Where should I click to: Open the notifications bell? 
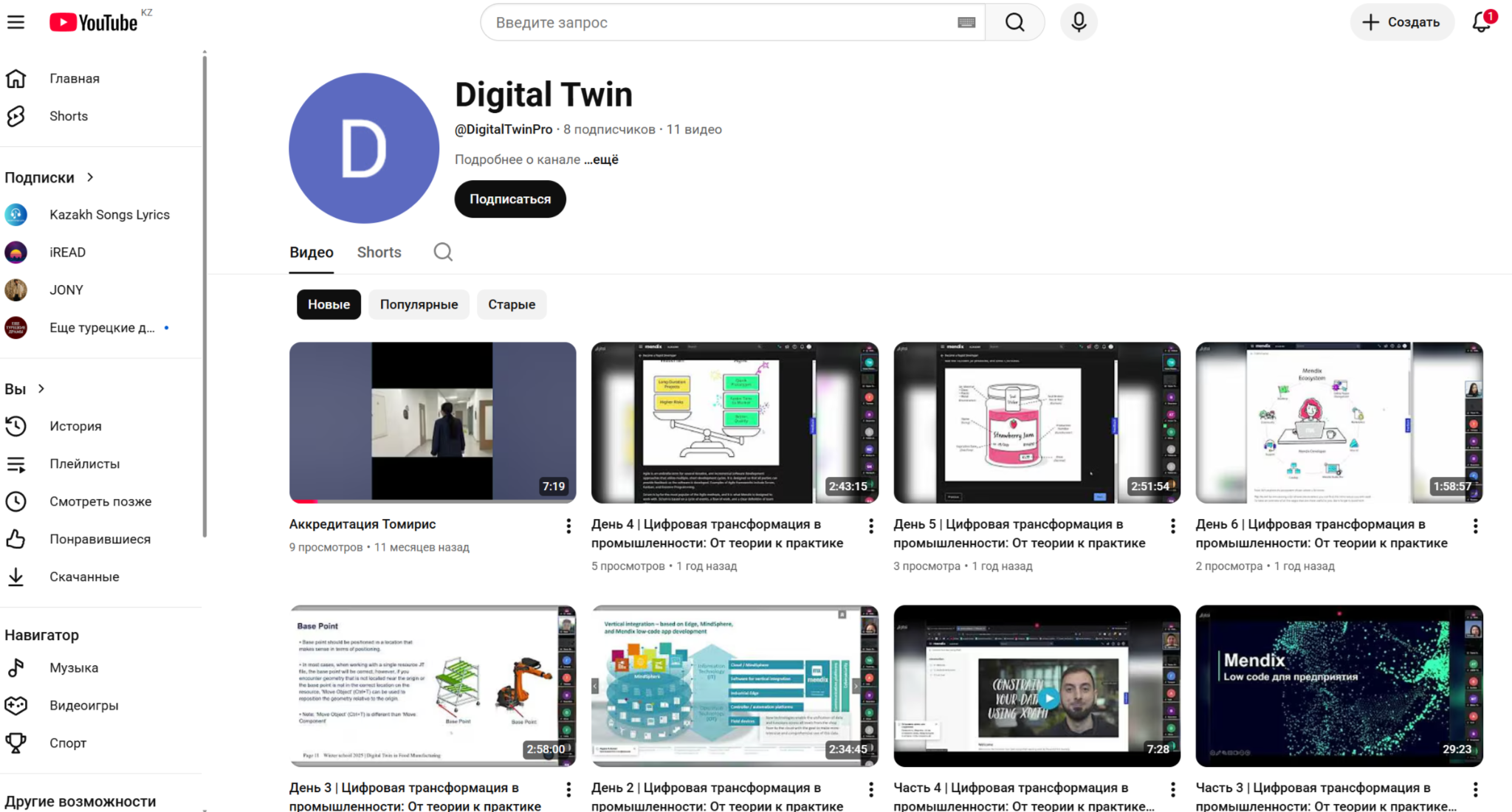tap(1482, 22)
